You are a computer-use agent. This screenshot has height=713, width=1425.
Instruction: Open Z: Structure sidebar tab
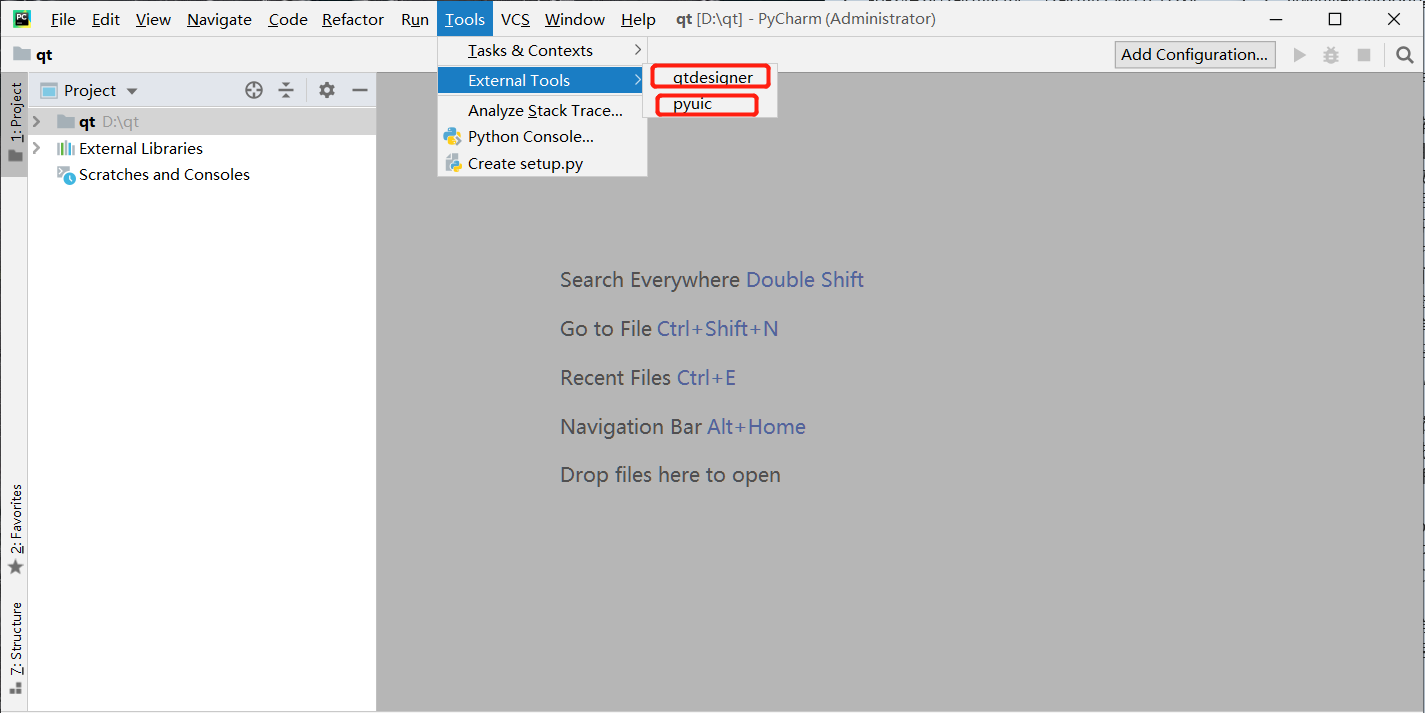click(15, 646)
